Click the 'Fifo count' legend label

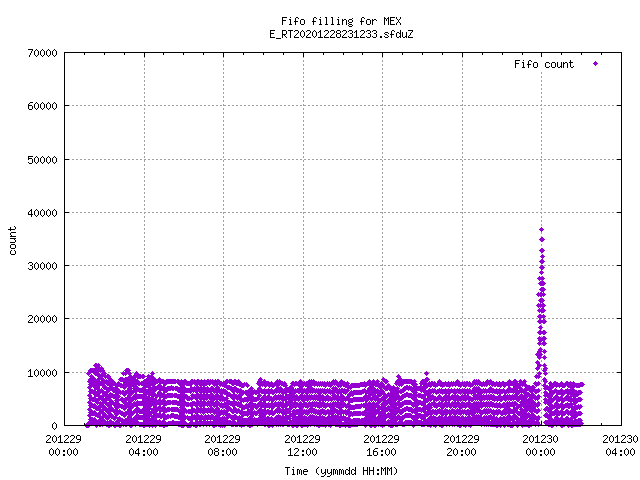tap(544, 64)
